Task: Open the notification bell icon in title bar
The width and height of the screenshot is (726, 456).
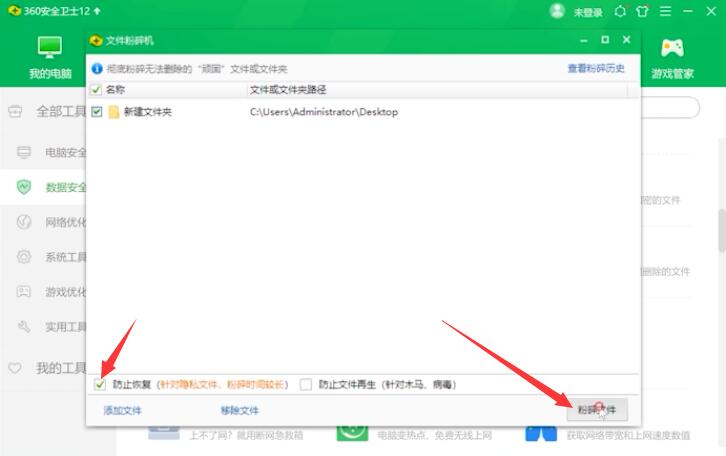Action: pos(620,11)
